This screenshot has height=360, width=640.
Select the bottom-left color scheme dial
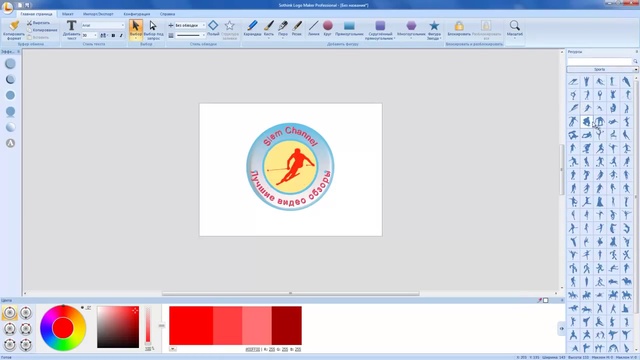tap(10, 344)
